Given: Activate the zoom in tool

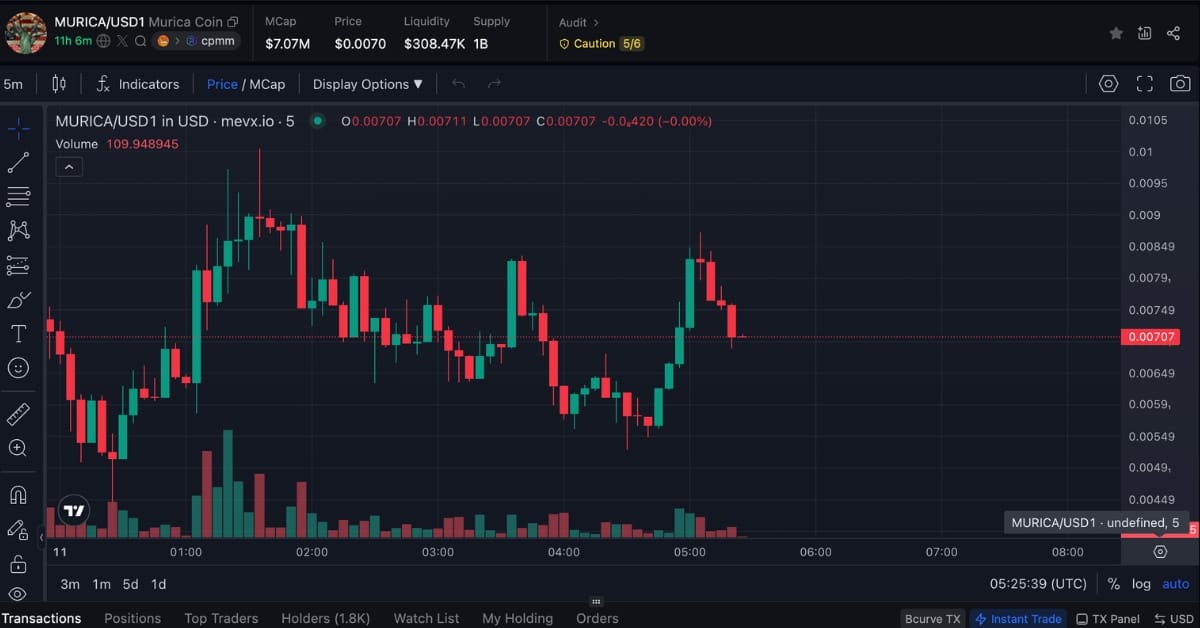Looking at the screenshot, I should [18, 448].
